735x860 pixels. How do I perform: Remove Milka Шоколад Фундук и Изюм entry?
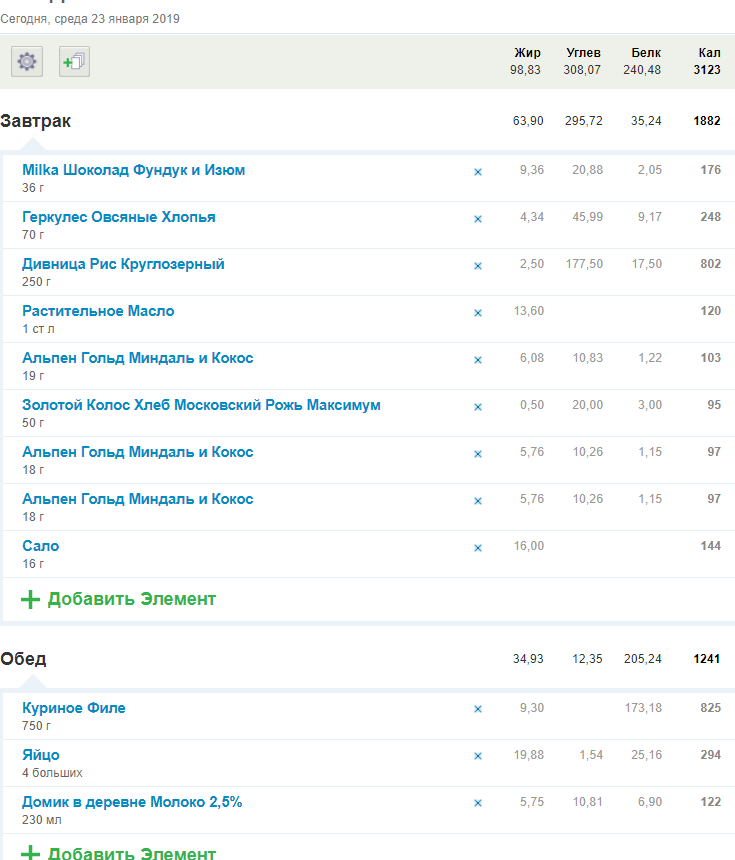click(x=477, y=172)
